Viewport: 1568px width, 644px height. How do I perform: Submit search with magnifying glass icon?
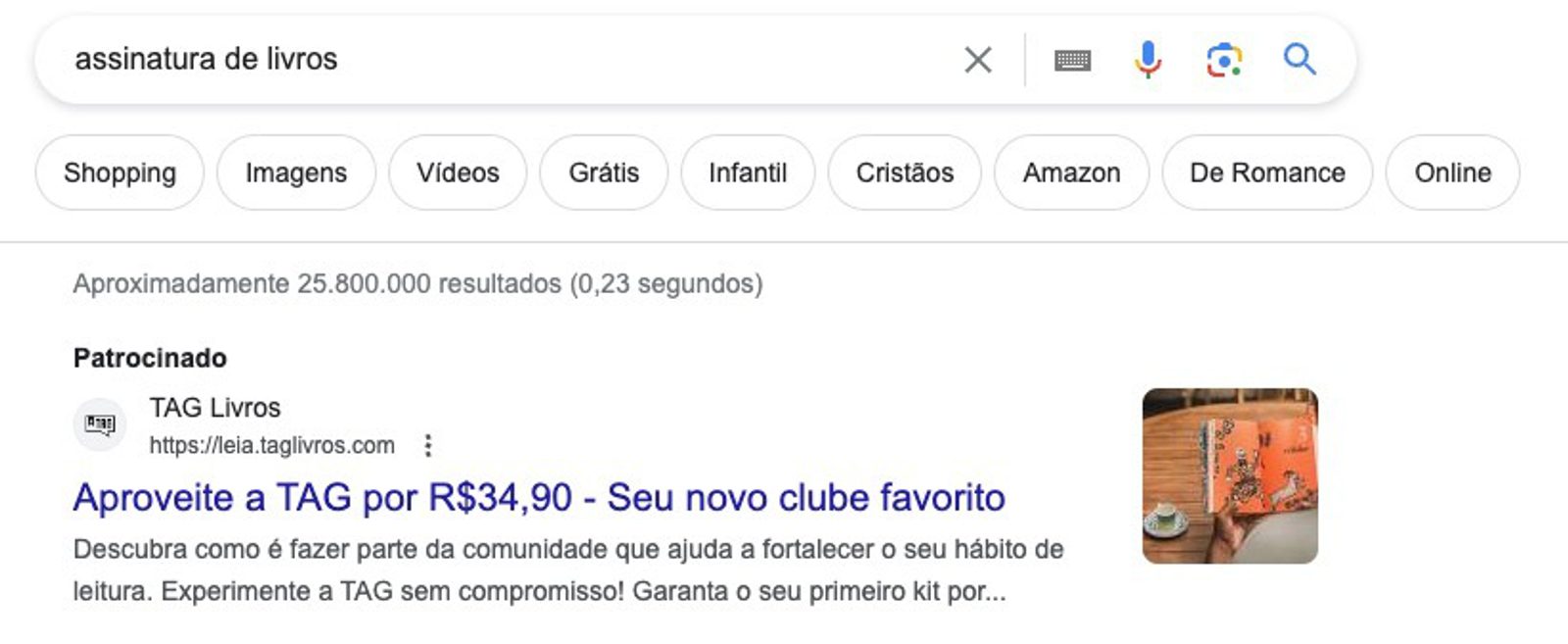(x=1299, y=60)
